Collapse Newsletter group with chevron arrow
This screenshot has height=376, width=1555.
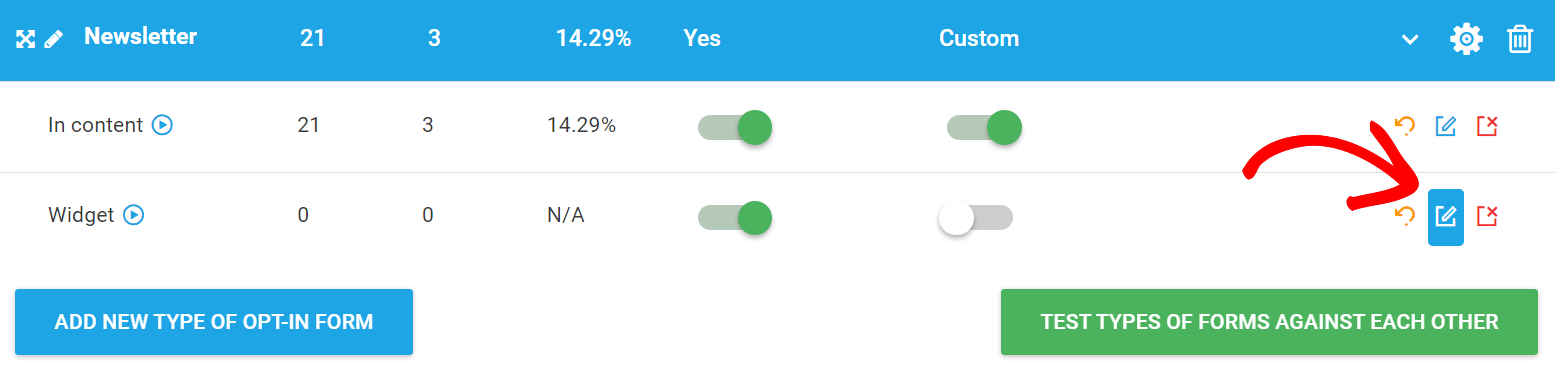1410,40
